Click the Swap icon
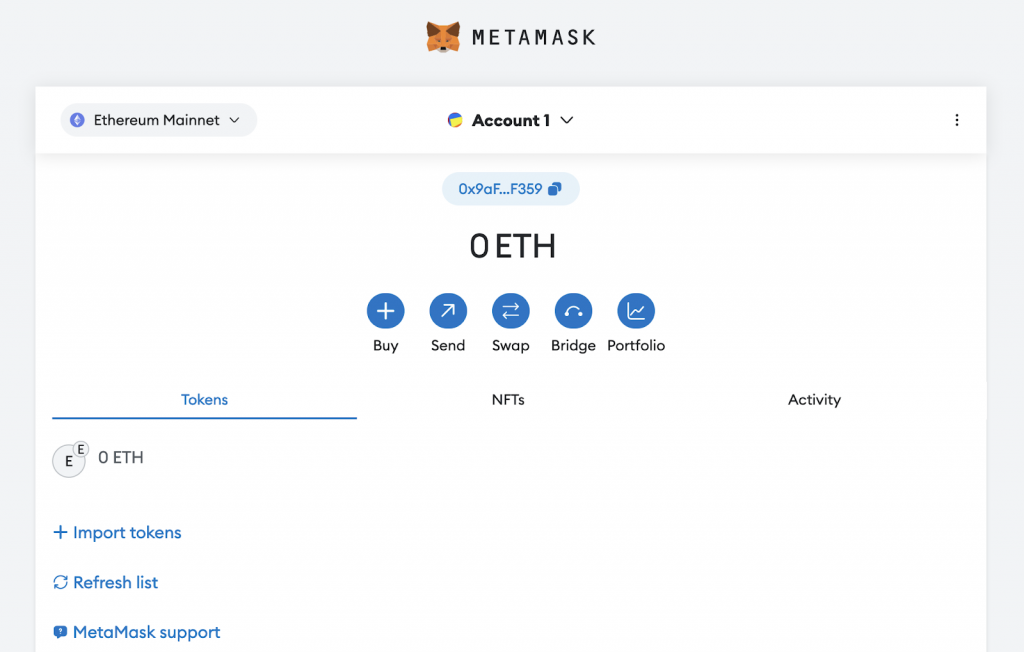The image size is (1024, 652). [x=511, y=311]
